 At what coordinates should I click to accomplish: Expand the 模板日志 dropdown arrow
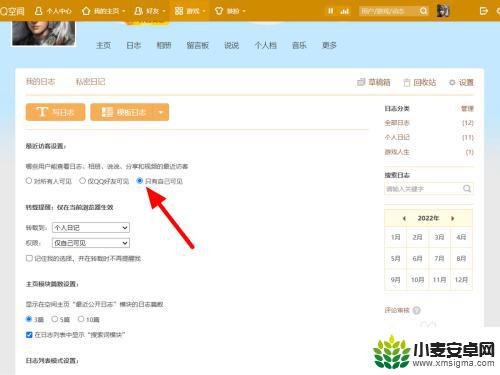[161, 112]
